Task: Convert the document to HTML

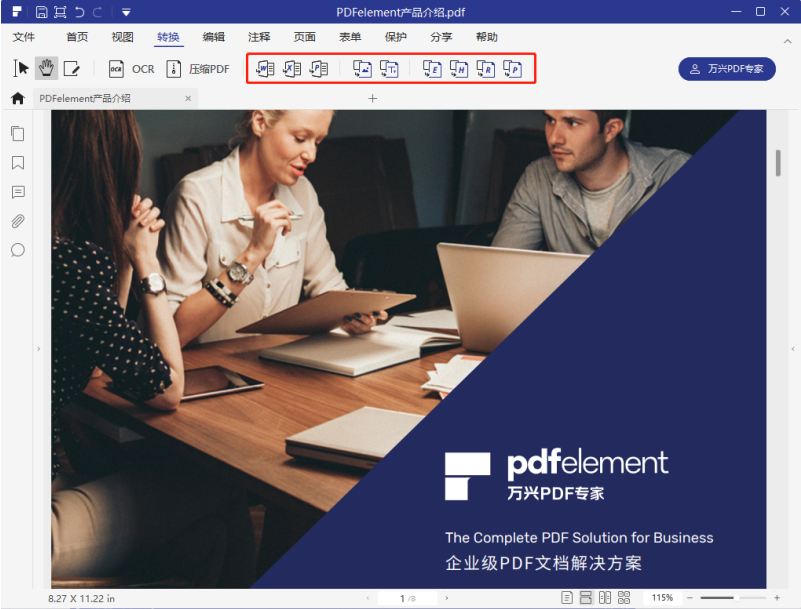Action: pyautogui.click(x=460, y=68)
